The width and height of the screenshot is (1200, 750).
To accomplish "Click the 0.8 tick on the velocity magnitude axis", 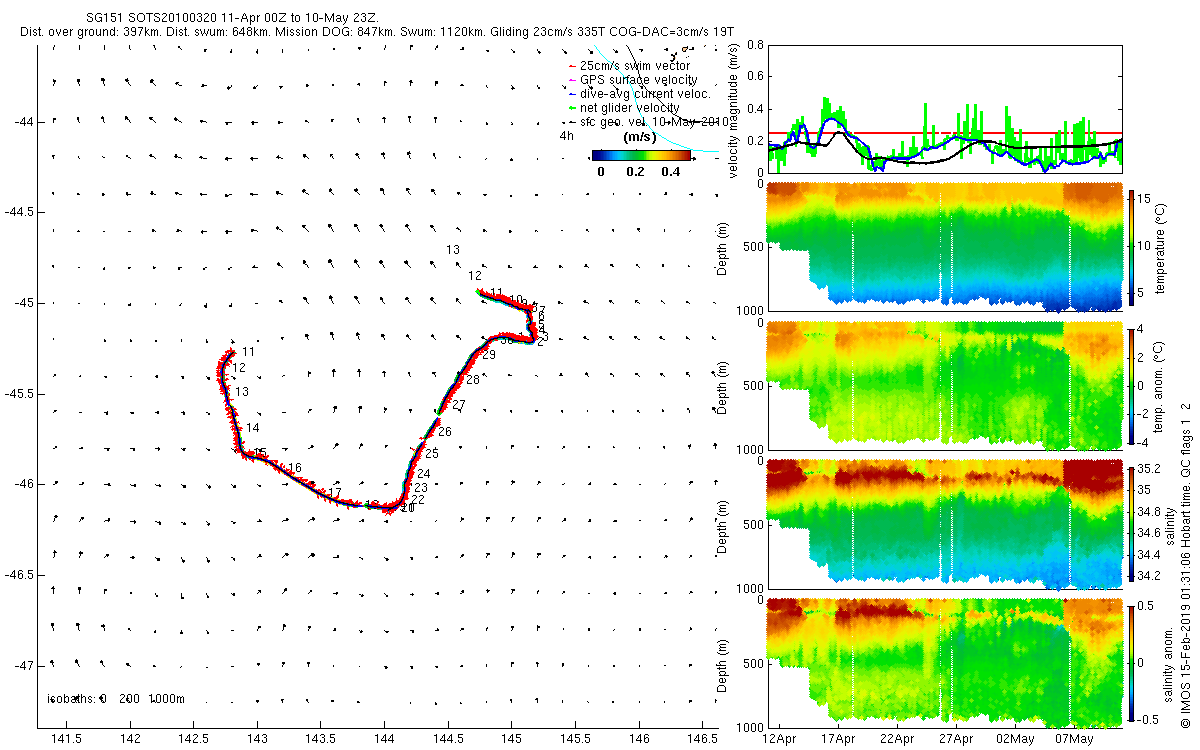I will (756, 45).
